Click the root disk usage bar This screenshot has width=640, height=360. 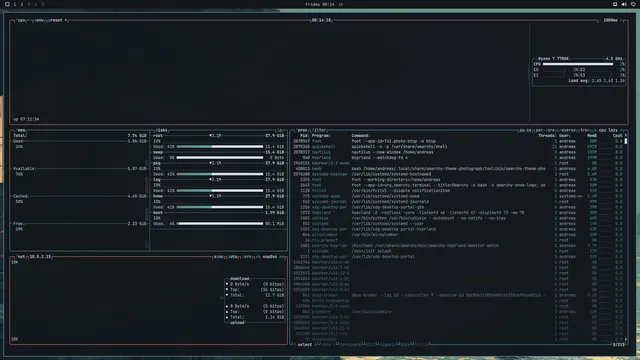(x=220, y=147)
